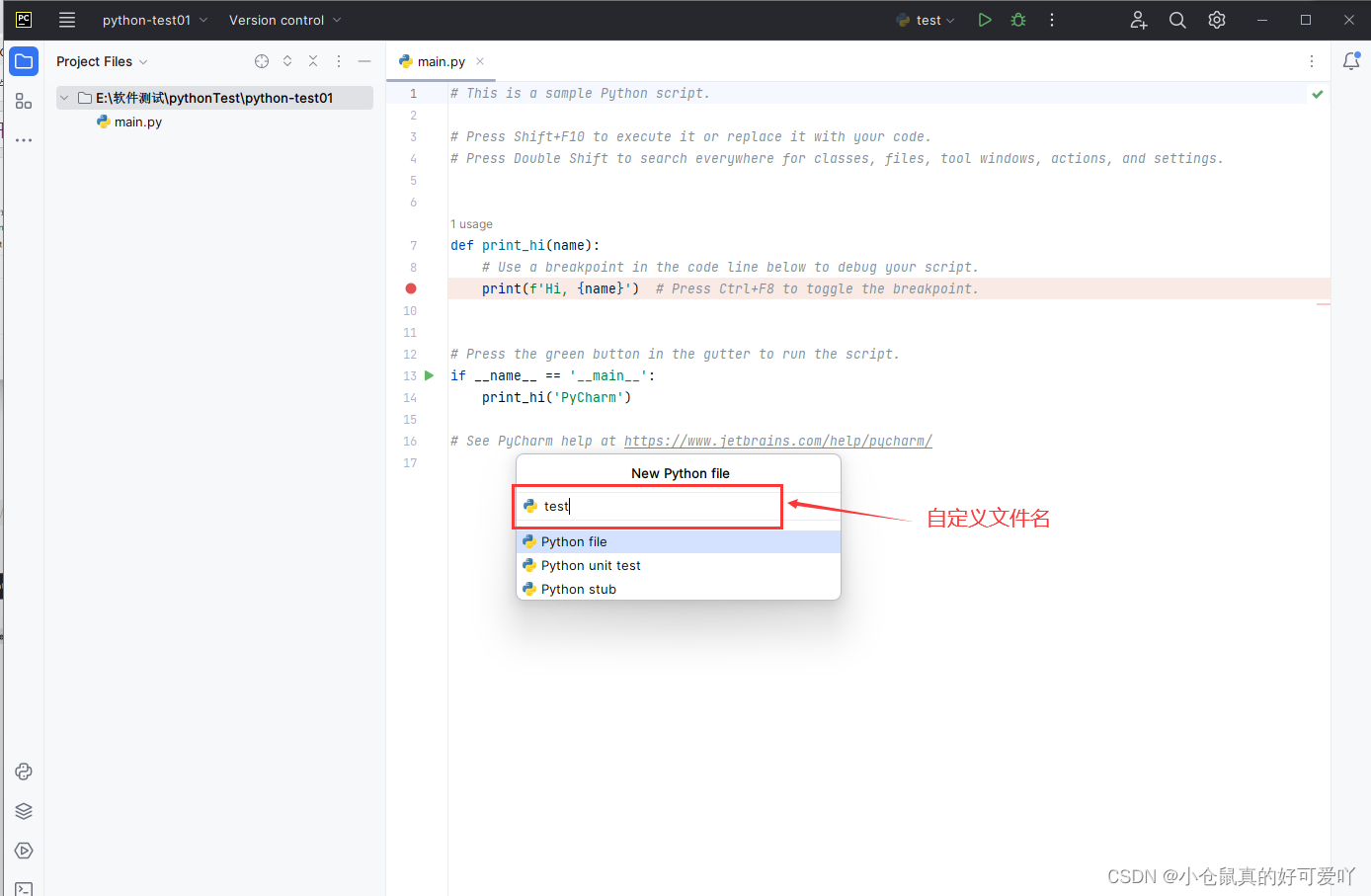This screenshot has width=1371, height=896.
Task: Hide the Project panel
Action: tap(364, 61)
